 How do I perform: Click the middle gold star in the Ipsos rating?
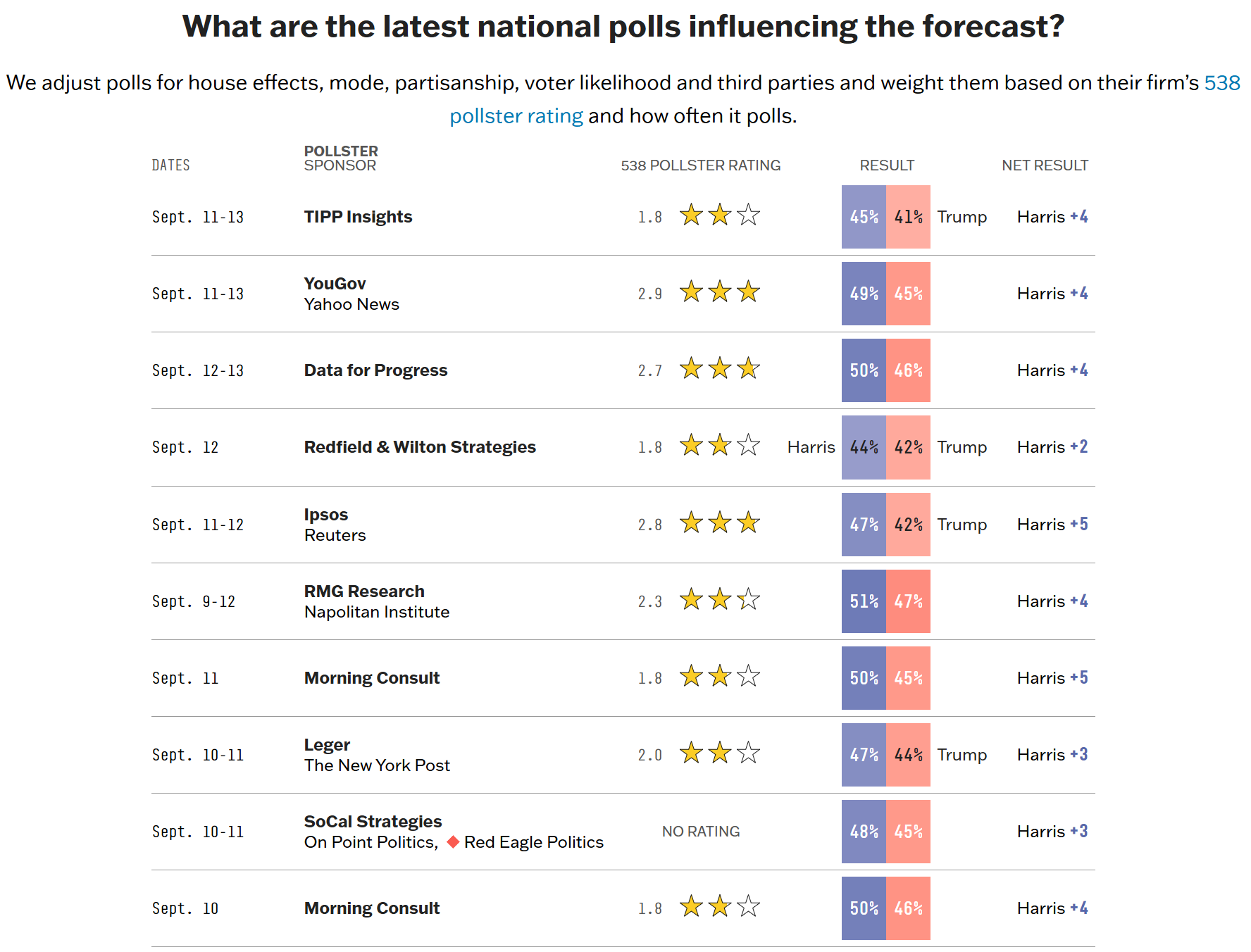[719, 523]
